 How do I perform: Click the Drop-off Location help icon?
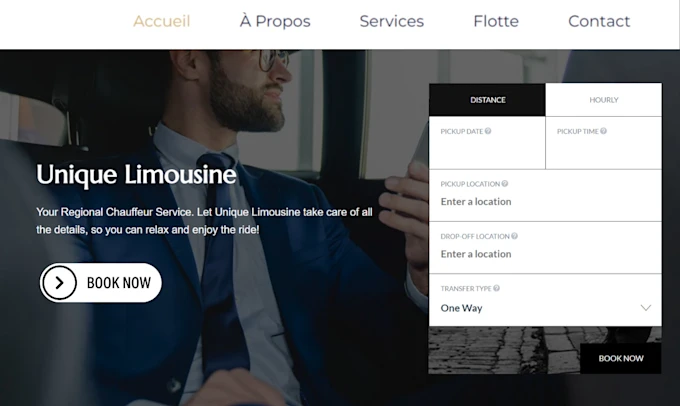(x=514, y=236)
